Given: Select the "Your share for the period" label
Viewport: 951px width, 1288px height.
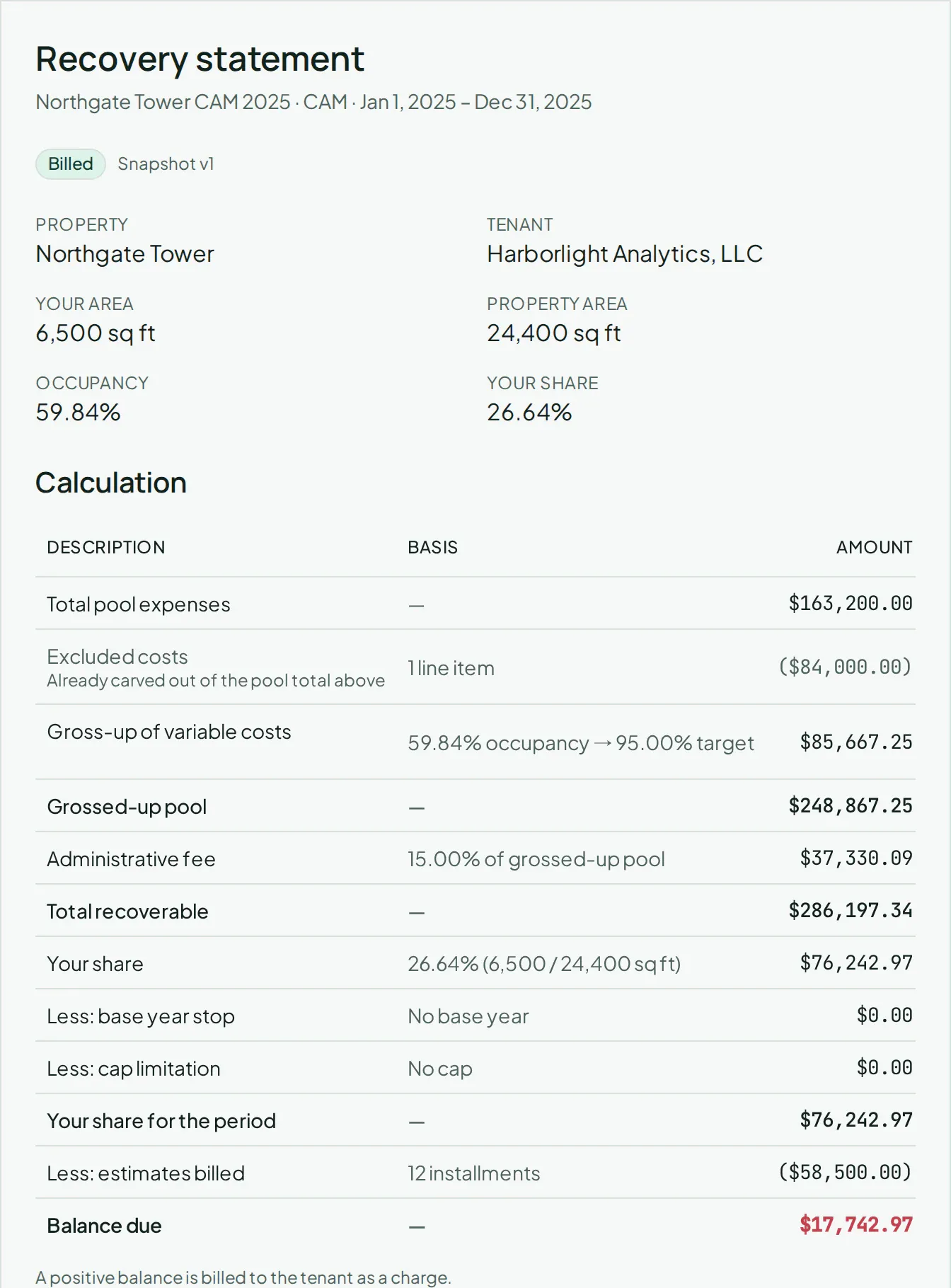Looking at the screenshot, I should coord(161,1121).
